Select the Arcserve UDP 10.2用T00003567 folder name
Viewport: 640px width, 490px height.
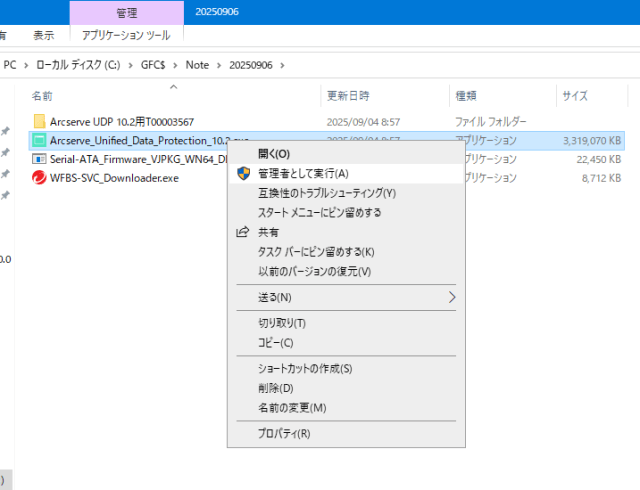122,122
